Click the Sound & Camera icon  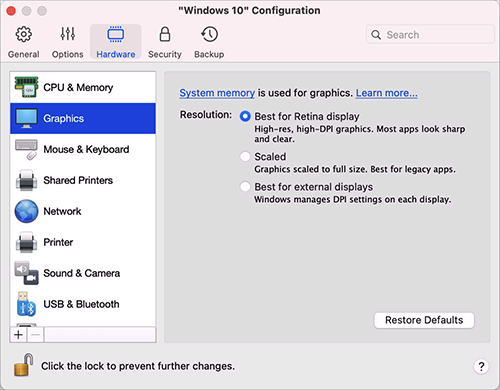[x=26, y=273]
